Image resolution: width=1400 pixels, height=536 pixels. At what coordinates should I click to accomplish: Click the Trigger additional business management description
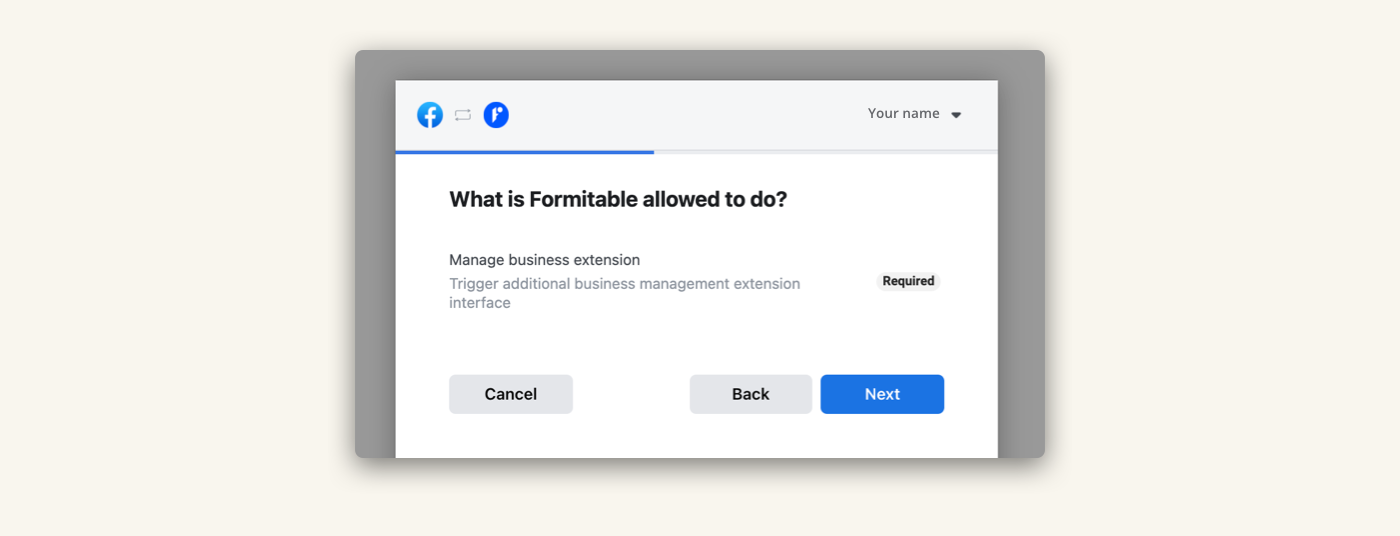point(625,293)
